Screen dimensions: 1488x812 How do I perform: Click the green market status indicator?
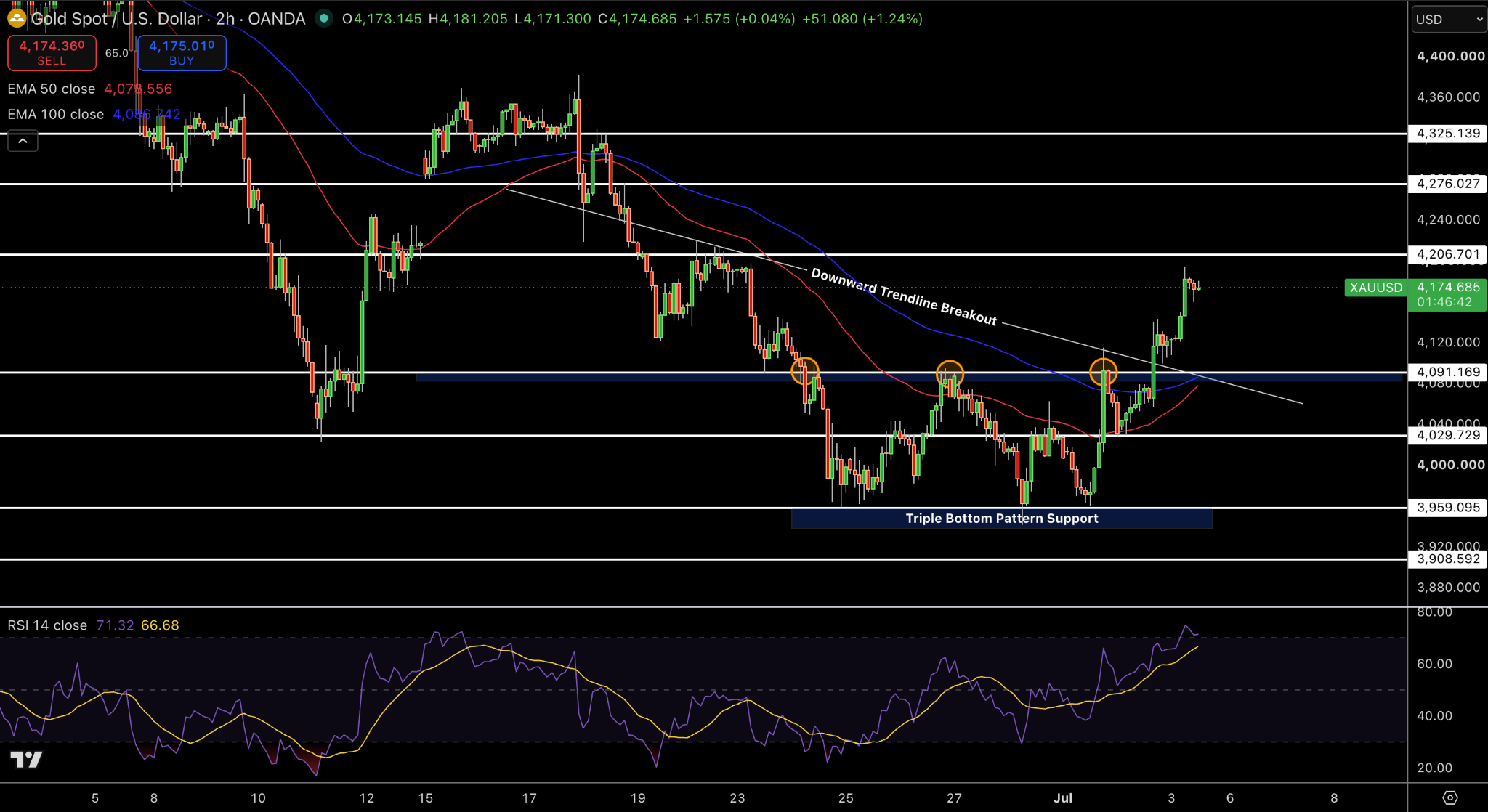pyautogui.click(x=324, y=18)
